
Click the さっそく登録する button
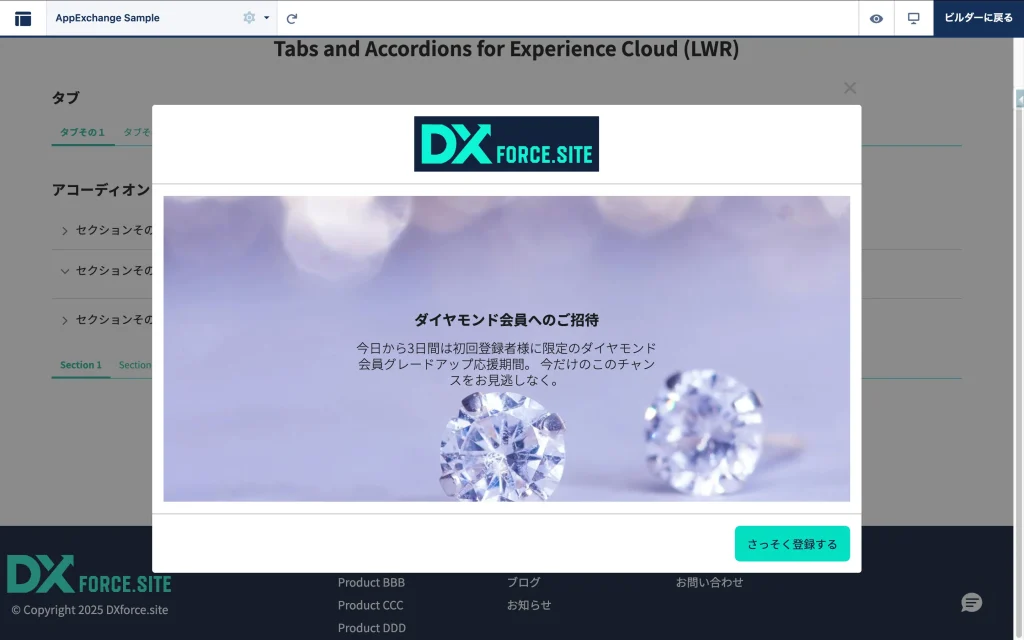(792, 544)
